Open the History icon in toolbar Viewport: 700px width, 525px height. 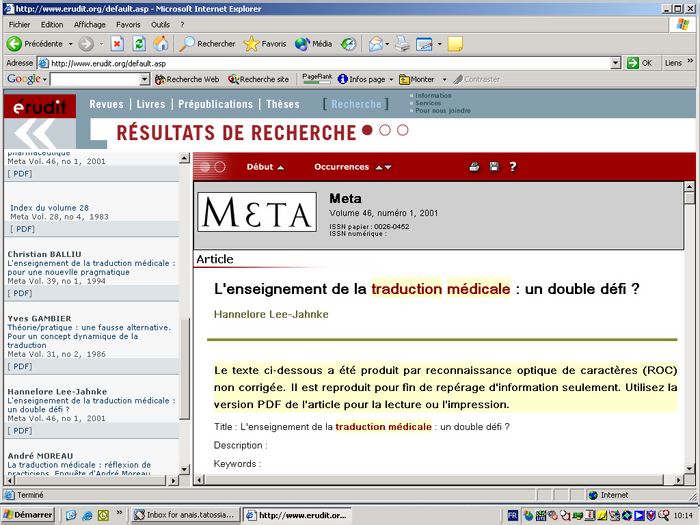(x=349, y=44)
